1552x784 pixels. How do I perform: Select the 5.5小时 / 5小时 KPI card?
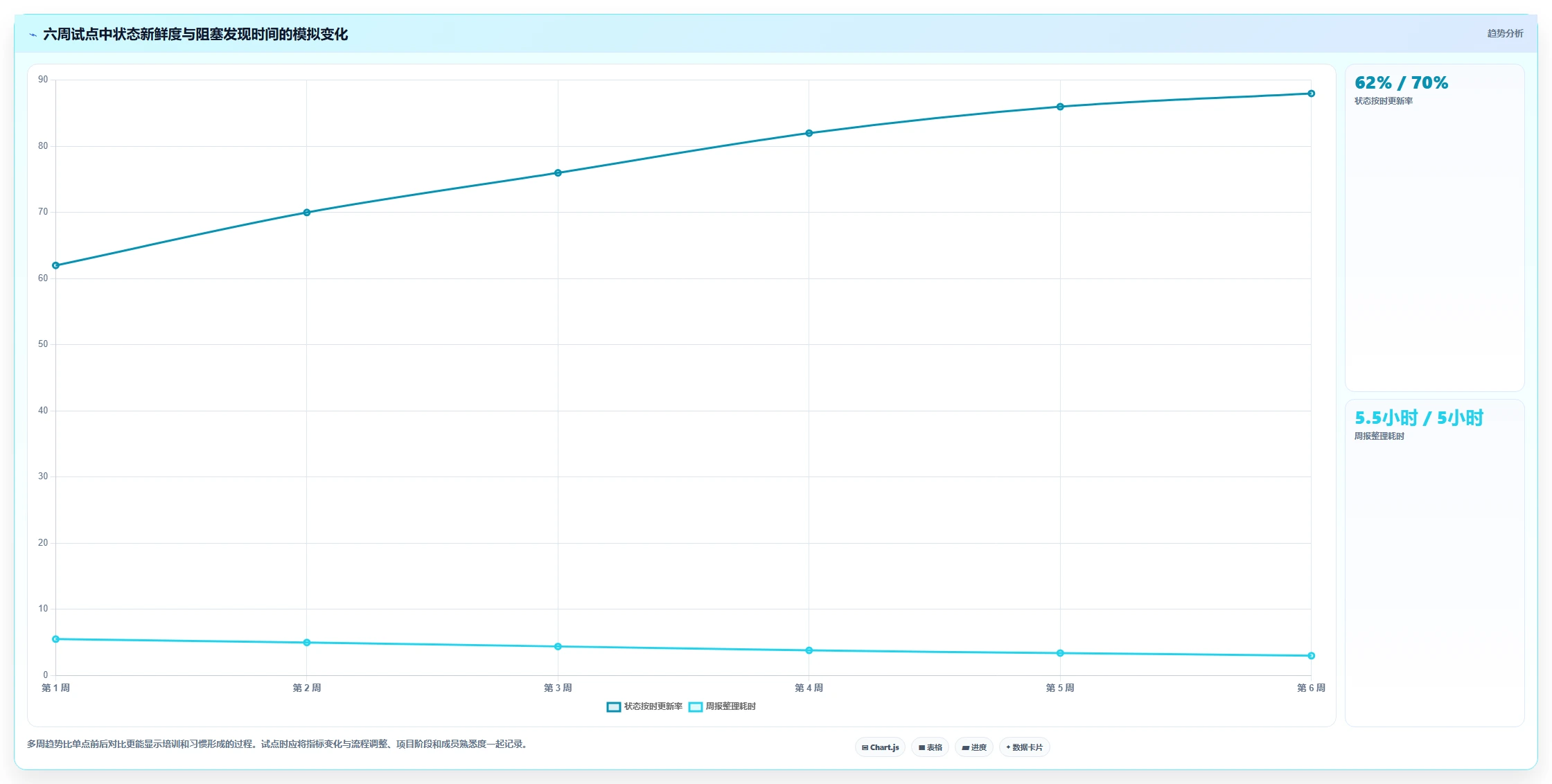point(1434,563)
